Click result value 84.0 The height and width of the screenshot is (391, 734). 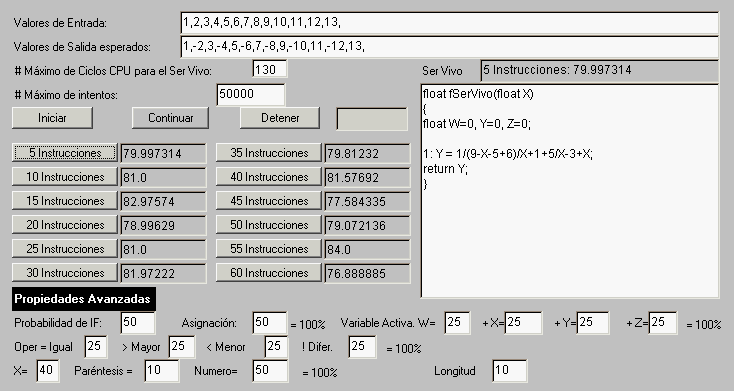[367, 249]
